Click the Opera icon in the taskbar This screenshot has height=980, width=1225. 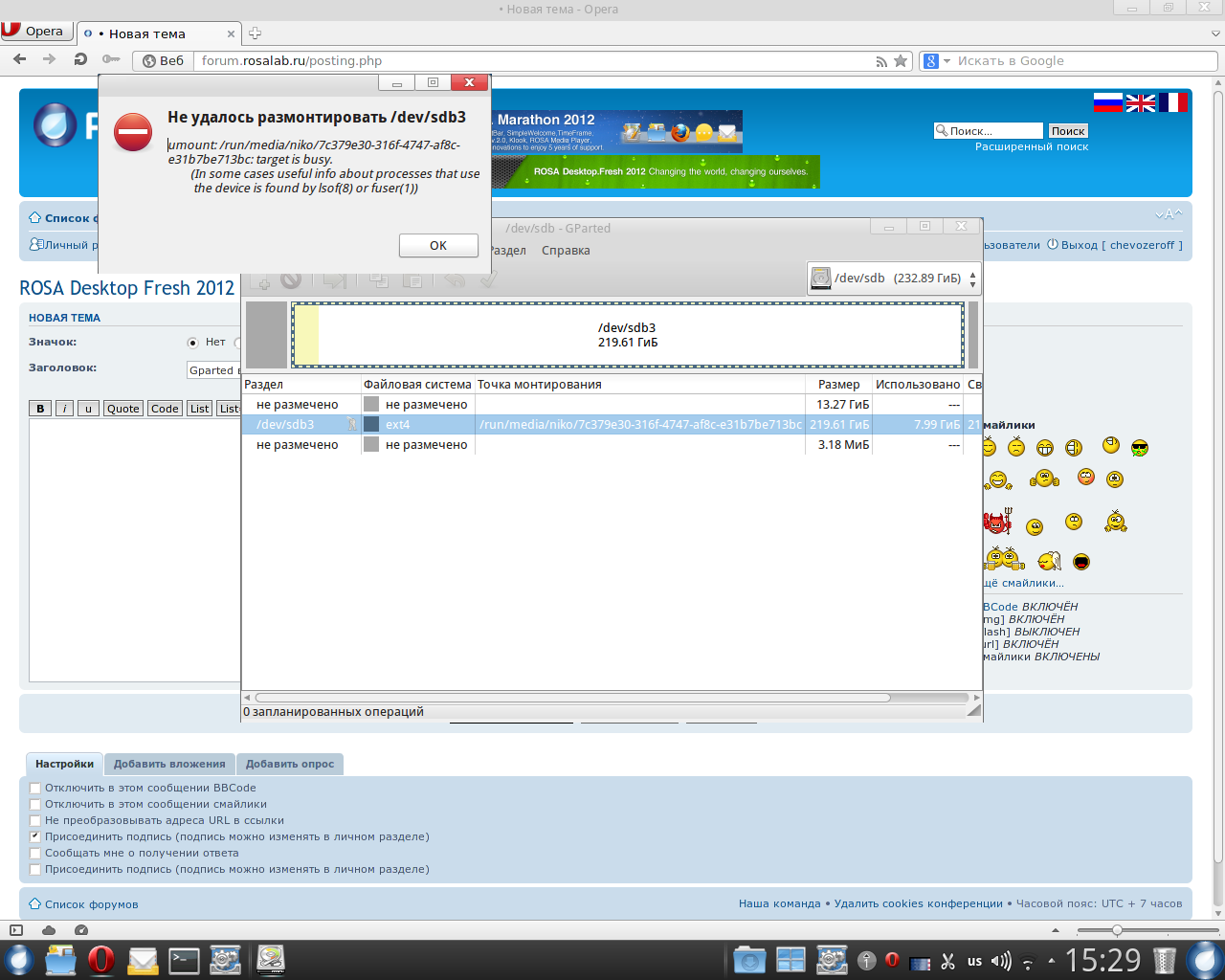coord(101,960)
